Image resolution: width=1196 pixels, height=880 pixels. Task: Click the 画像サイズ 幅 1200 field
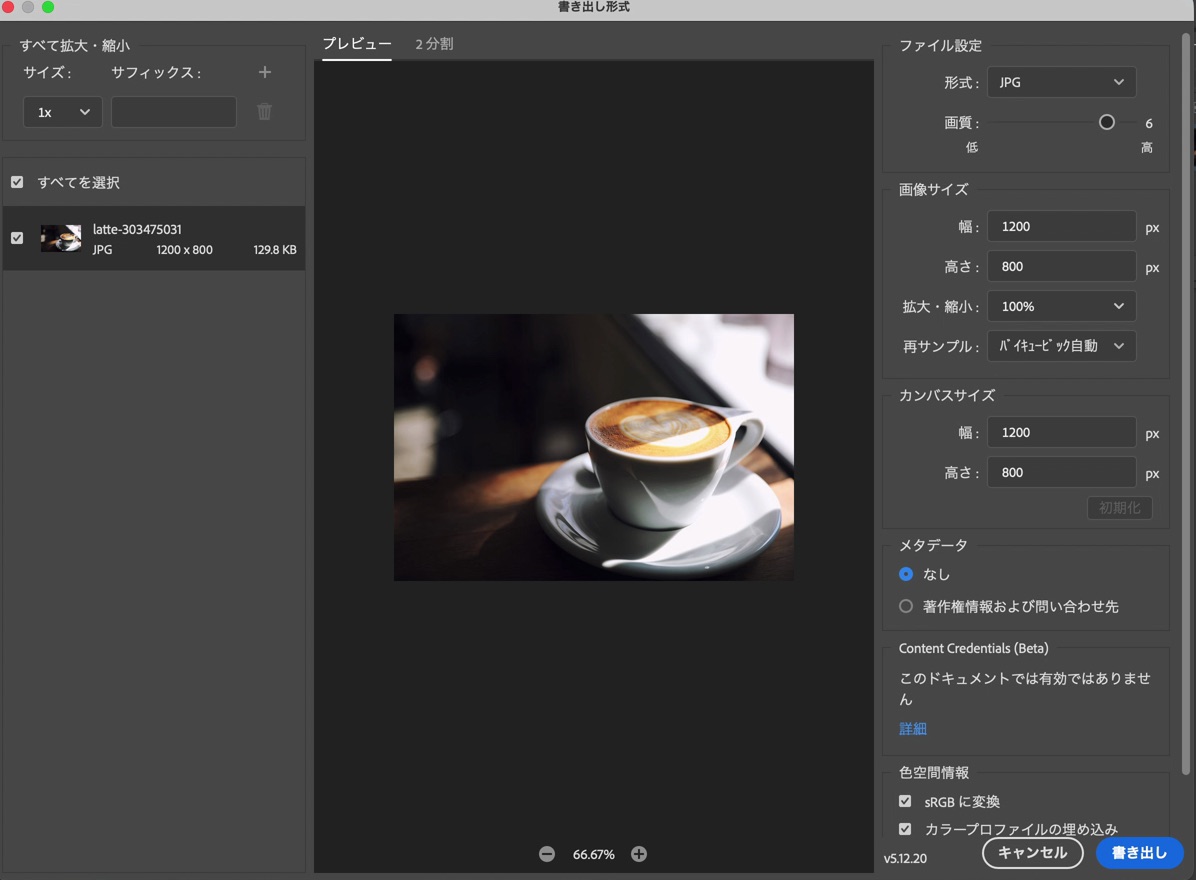[x=1061, y=226]
